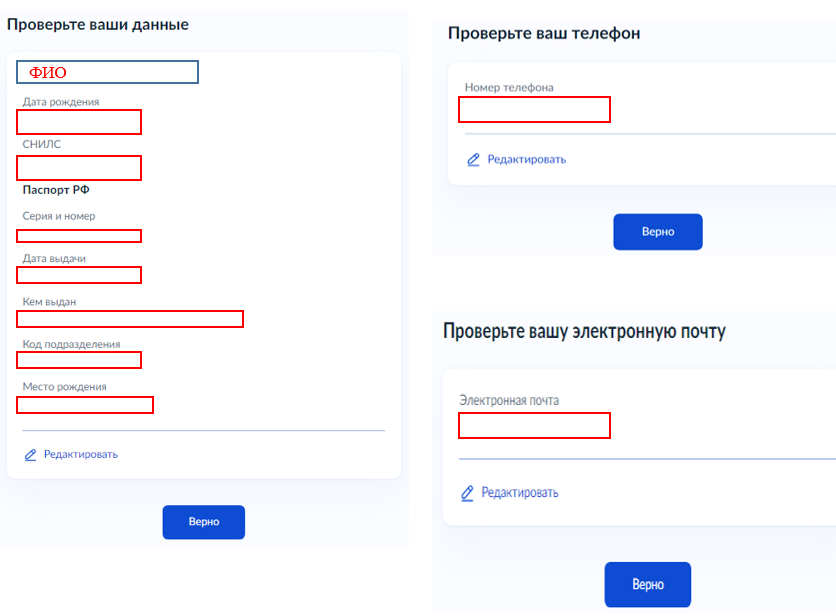Confirm email with Верно button
This screenshot has height=616, width=836.
648,585
